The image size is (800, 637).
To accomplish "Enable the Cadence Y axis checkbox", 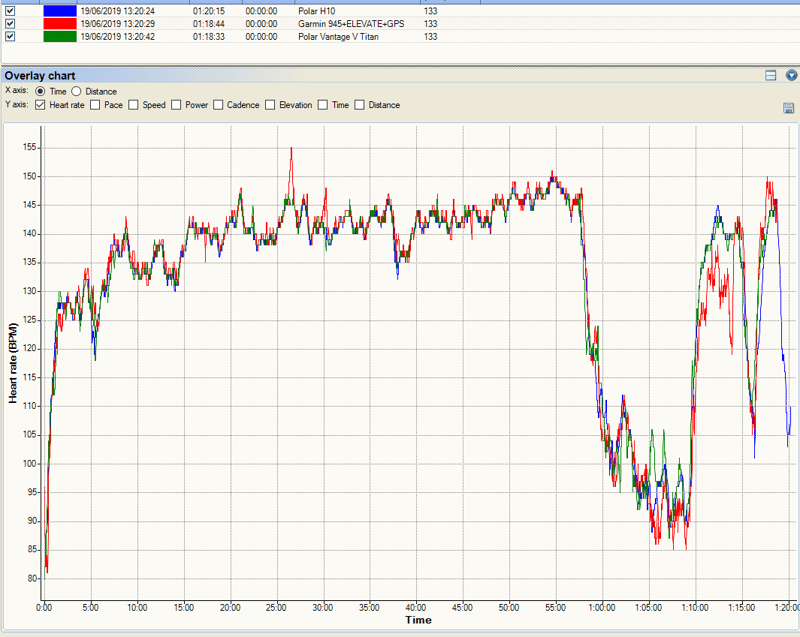I will click(218, 105).
